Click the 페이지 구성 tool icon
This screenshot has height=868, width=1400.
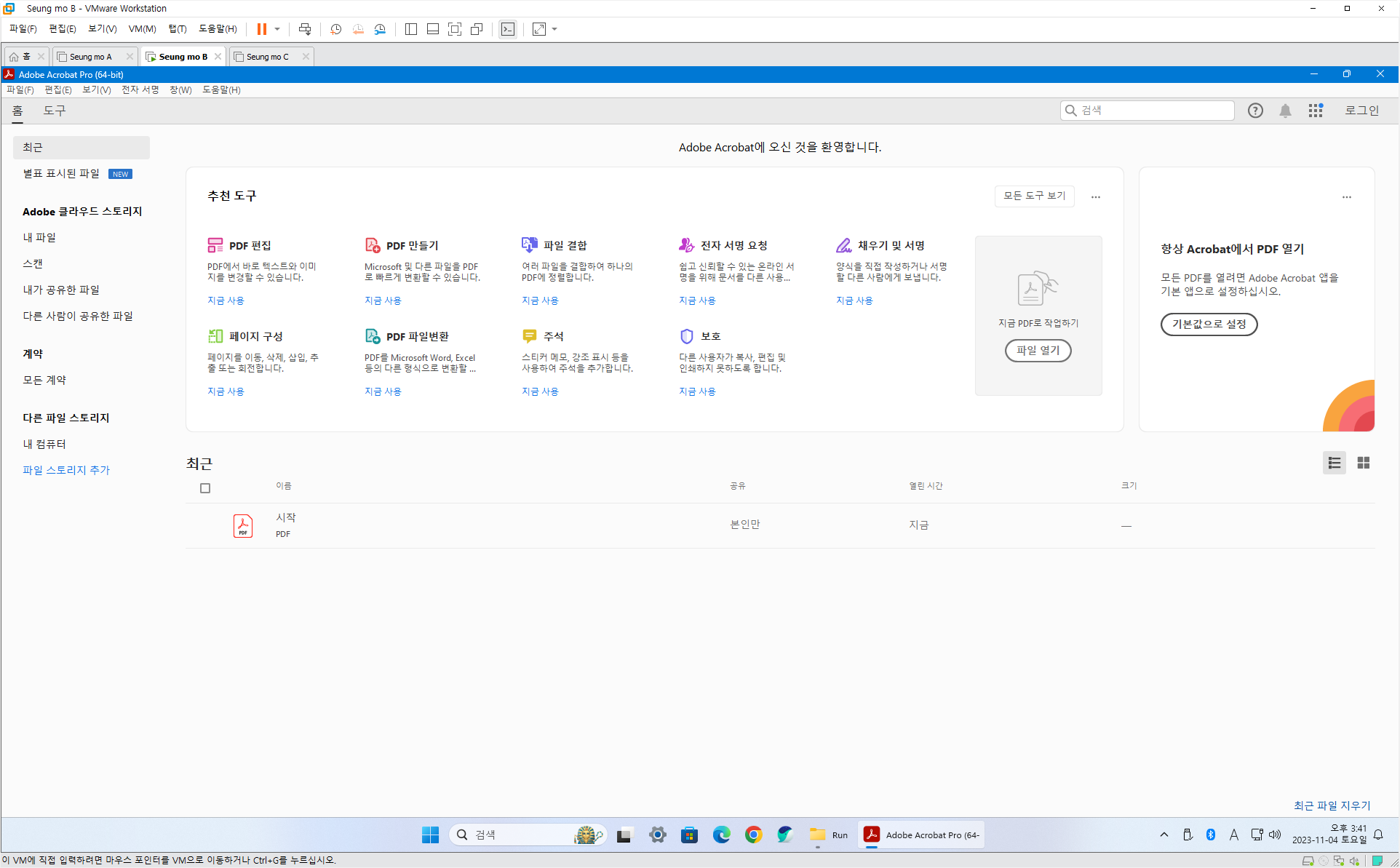click(x=215, y=336)
